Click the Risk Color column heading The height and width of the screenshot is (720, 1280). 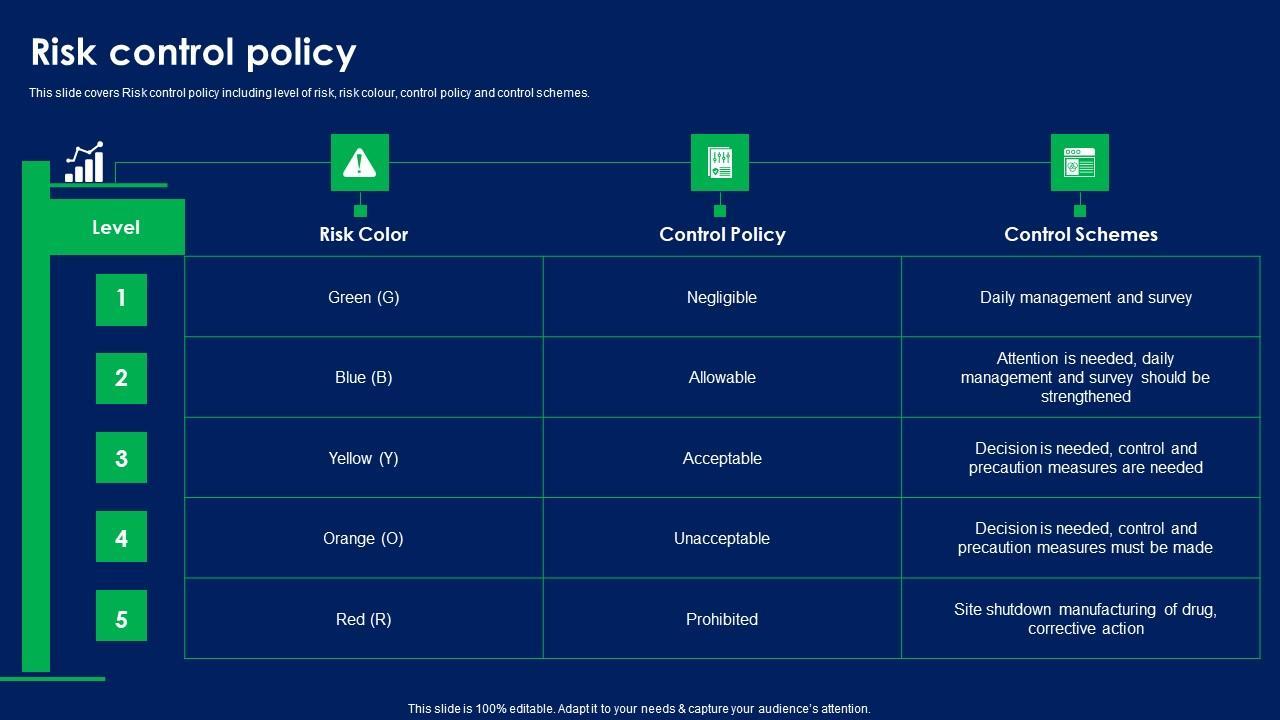363,234
